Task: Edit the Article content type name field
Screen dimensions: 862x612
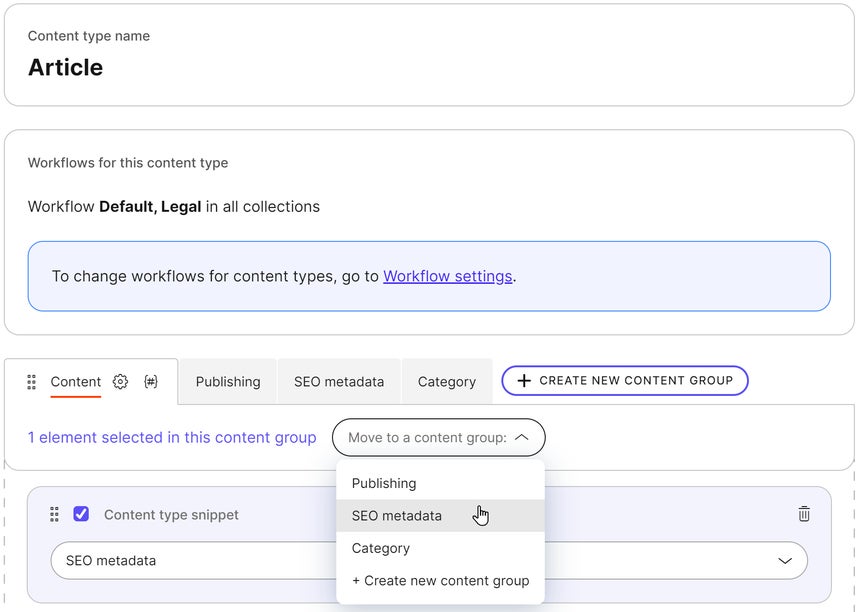Action: pos(65,68)
